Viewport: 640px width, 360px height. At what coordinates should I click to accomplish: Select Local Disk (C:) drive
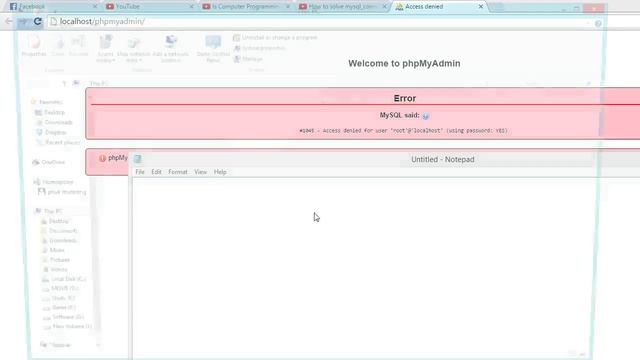click(64, 279)
